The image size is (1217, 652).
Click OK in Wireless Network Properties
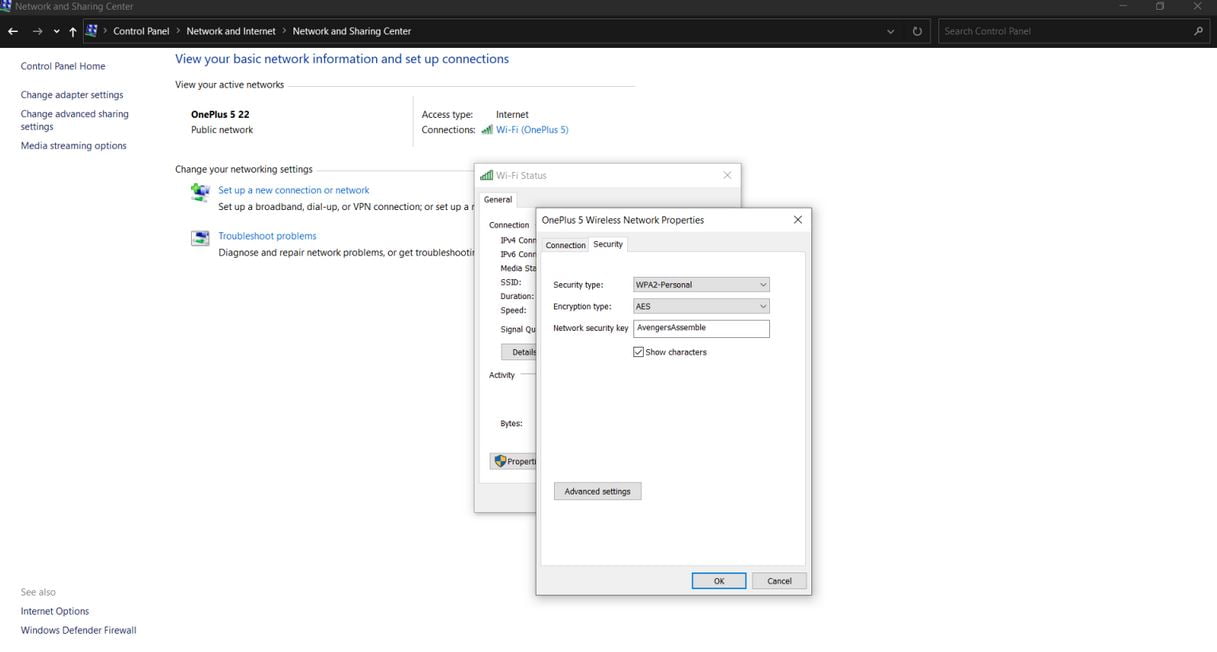pos(718,581)
